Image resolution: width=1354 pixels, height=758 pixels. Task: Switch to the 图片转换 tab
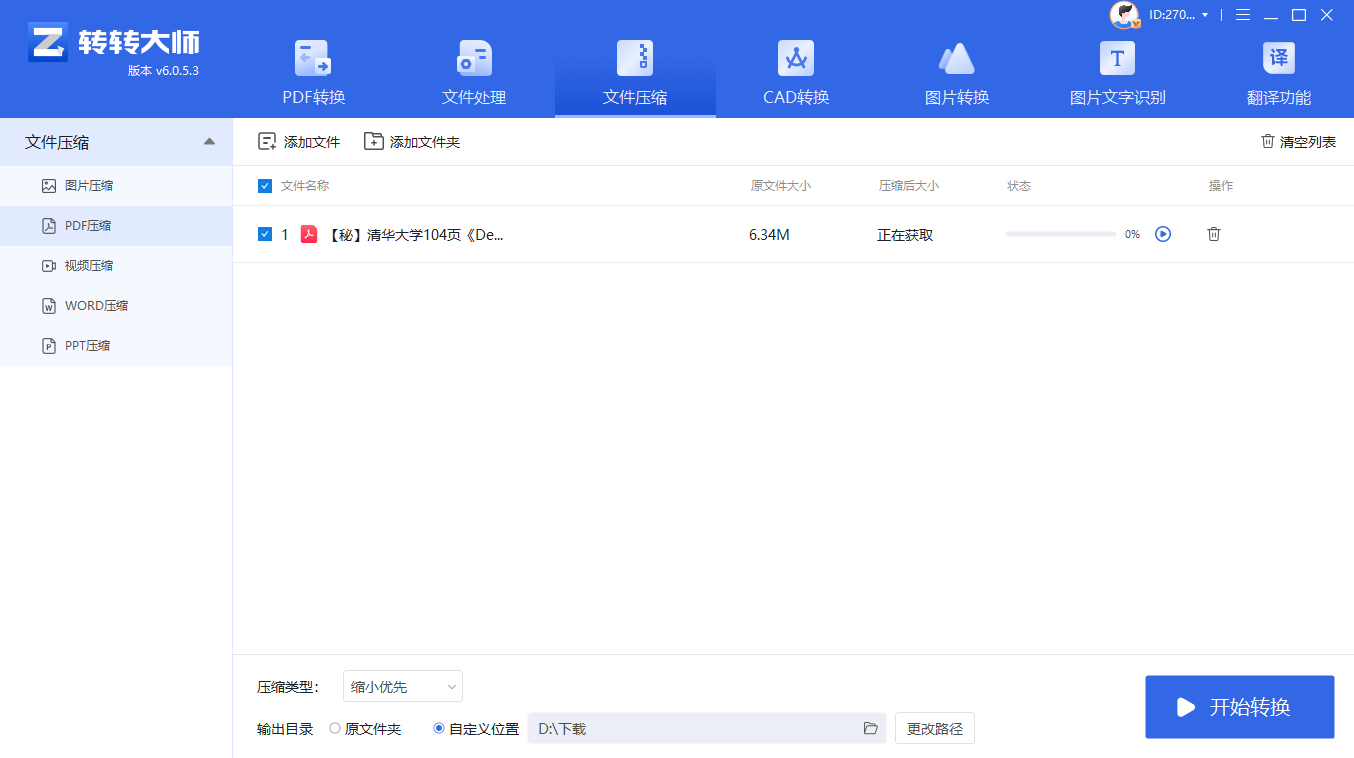point(956,70)
